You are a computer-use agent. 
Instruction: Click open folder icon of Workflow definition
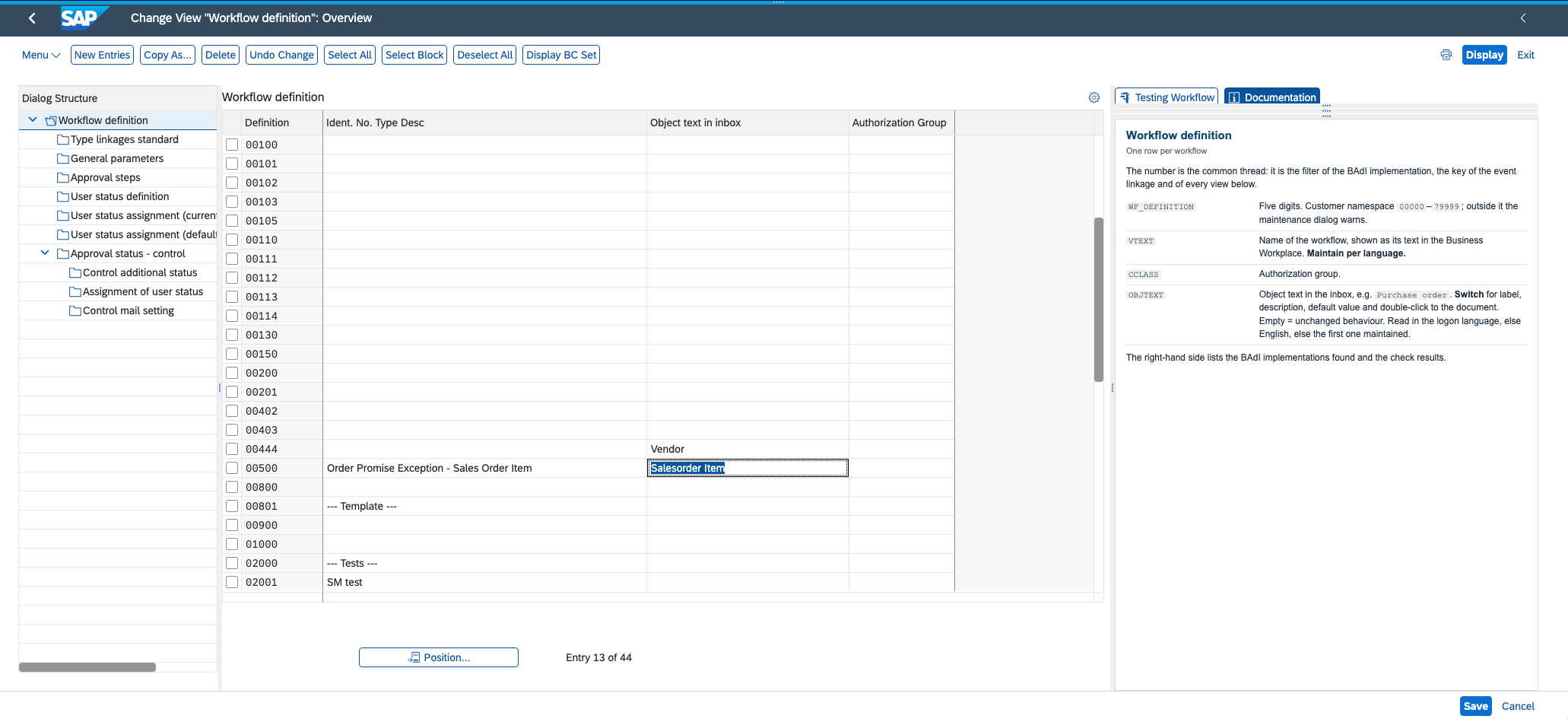51,120
